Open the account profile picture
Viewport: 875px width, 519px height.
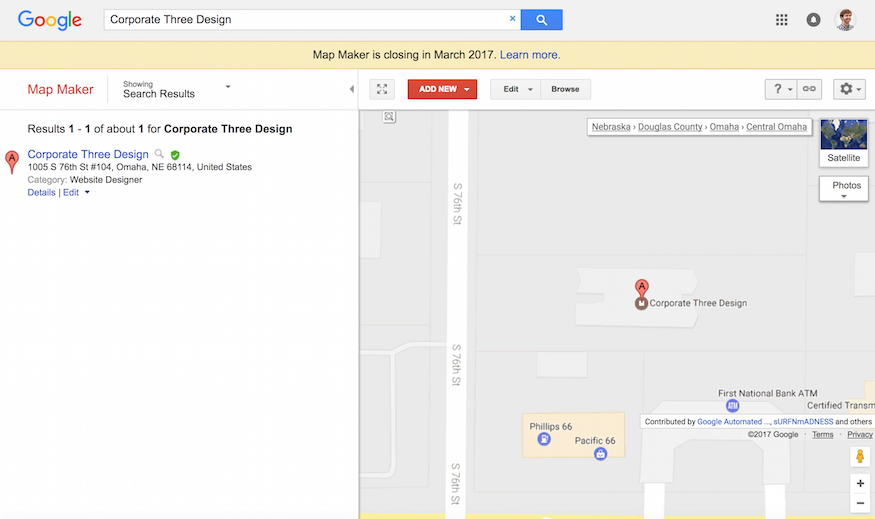(845, 20)
